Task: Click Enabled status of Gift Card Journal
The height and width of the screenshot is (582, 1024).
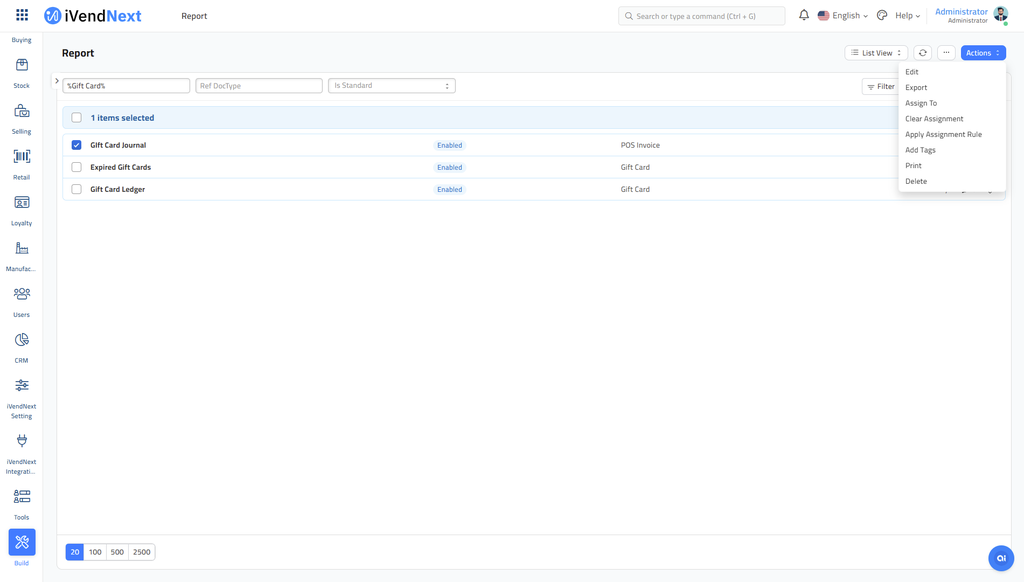Action: pyautogui.click(x=449, y=145)
